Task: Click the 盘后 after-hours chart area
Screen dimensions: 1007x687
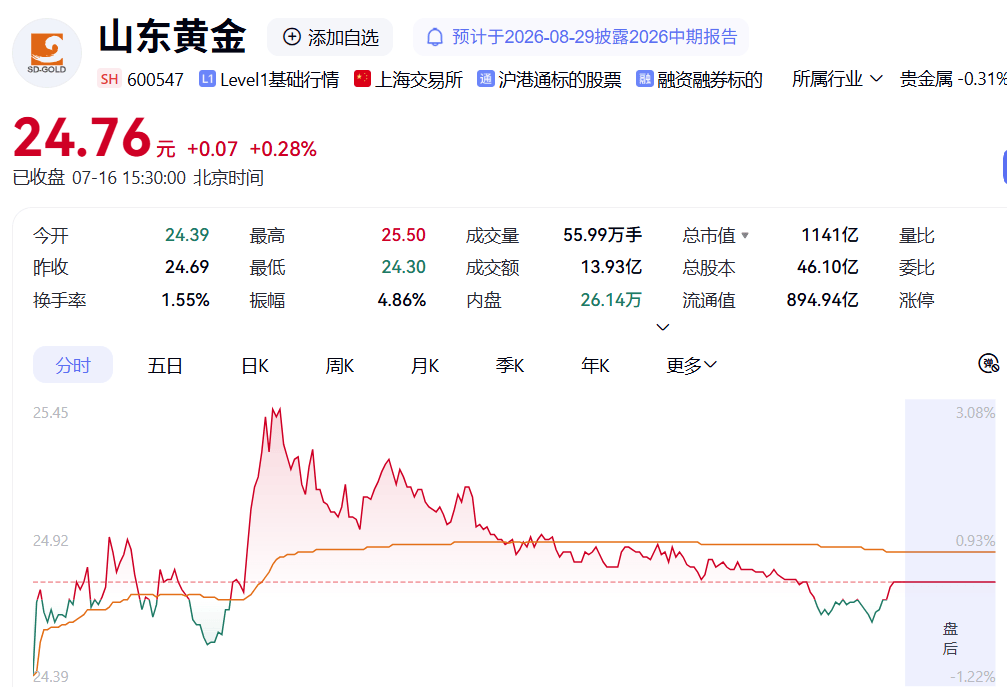Action: tap(950, 543)
